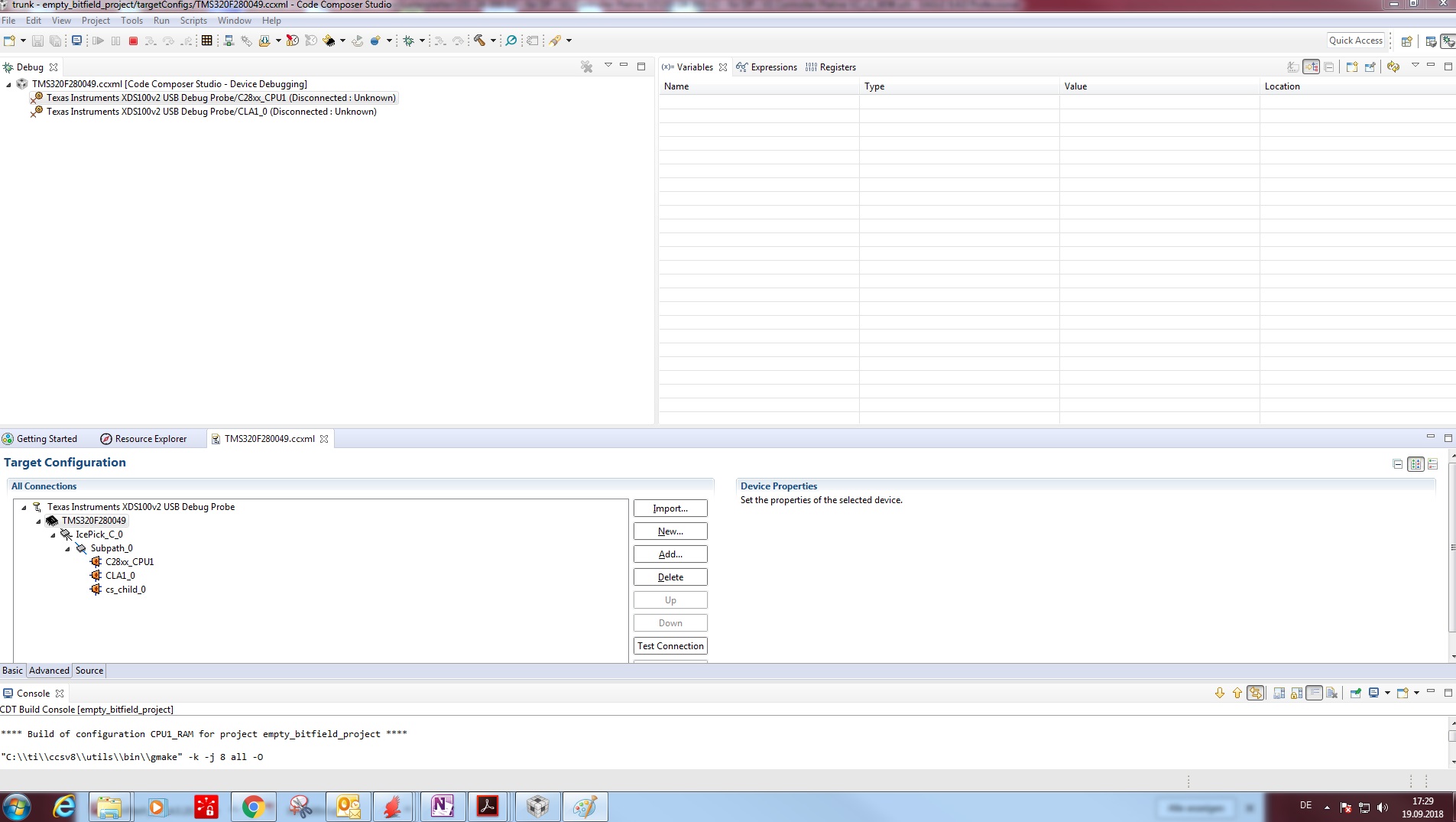Viewport: 1456px width, 822px height.
Task: Click the red Terminate debug button
Action: 133,41
